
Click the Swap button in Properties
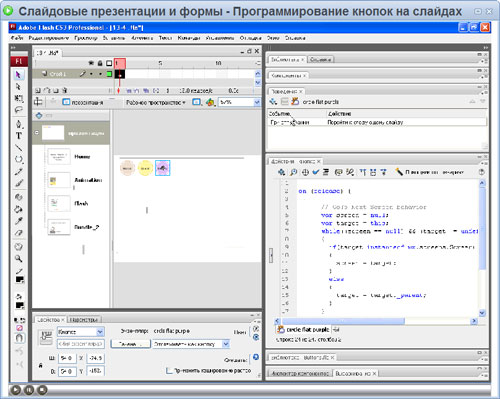(130, 344)
